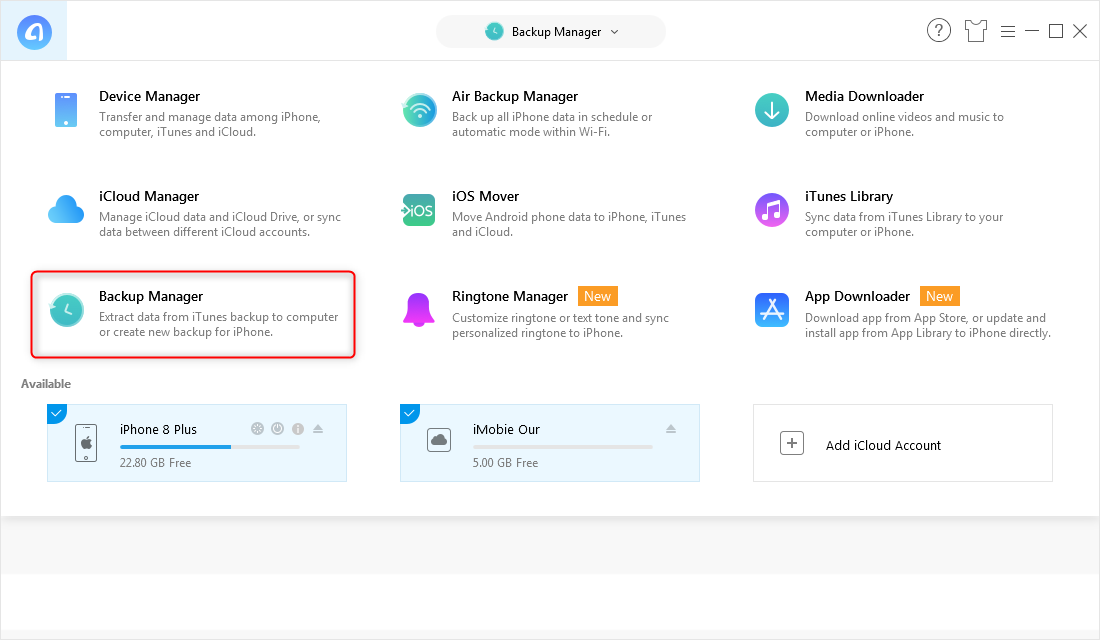Viewport: 1100px width, 640px height.
Task: Click the Add iCloud Account label
Action: pos(883,446)
